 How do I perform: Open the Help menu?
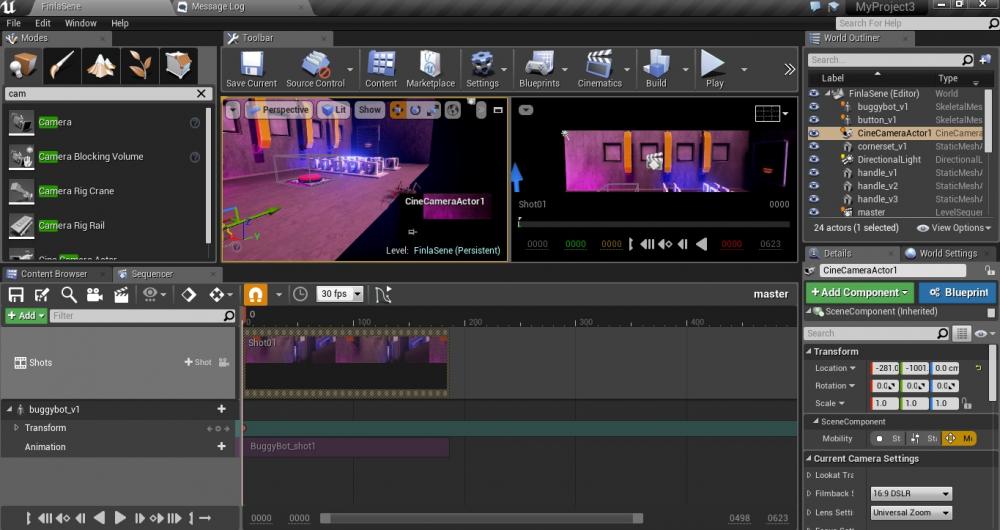[120, 23]
